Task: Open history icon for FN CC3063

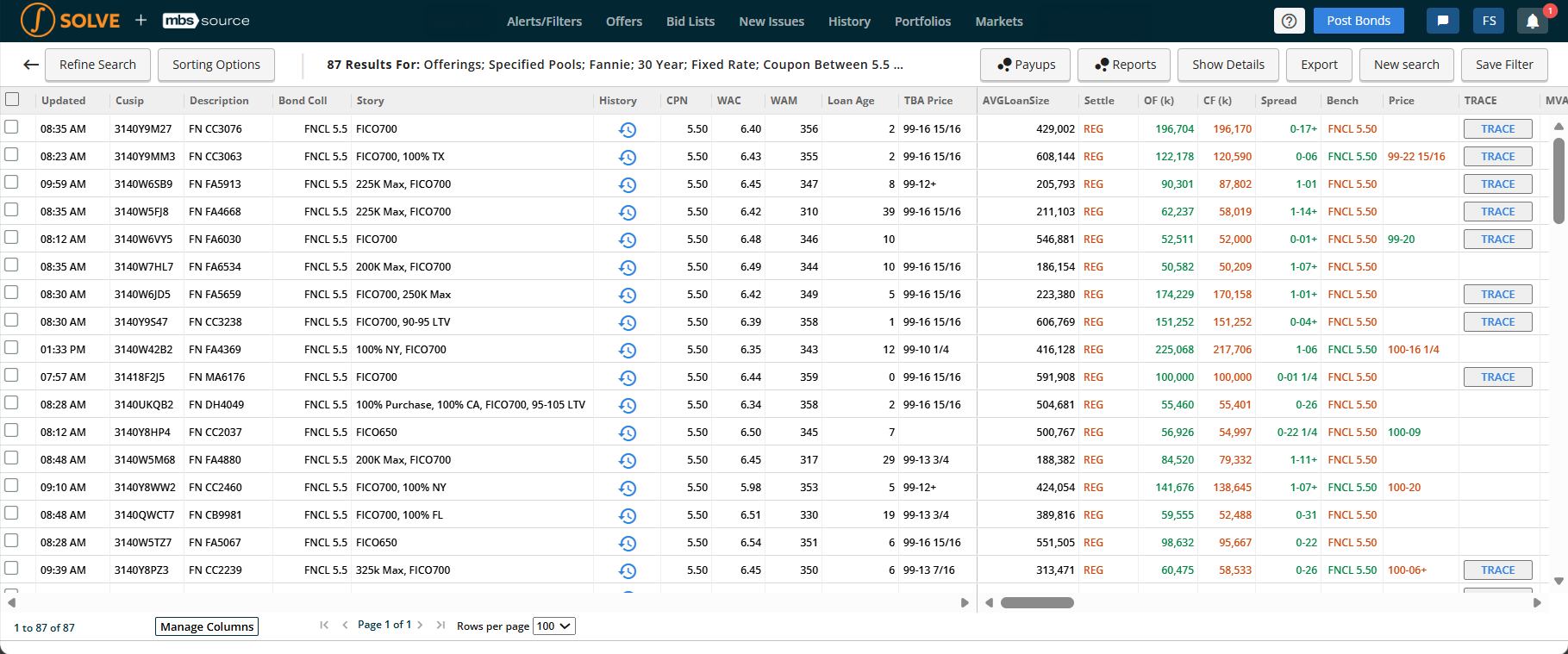Action: (628, 157)
